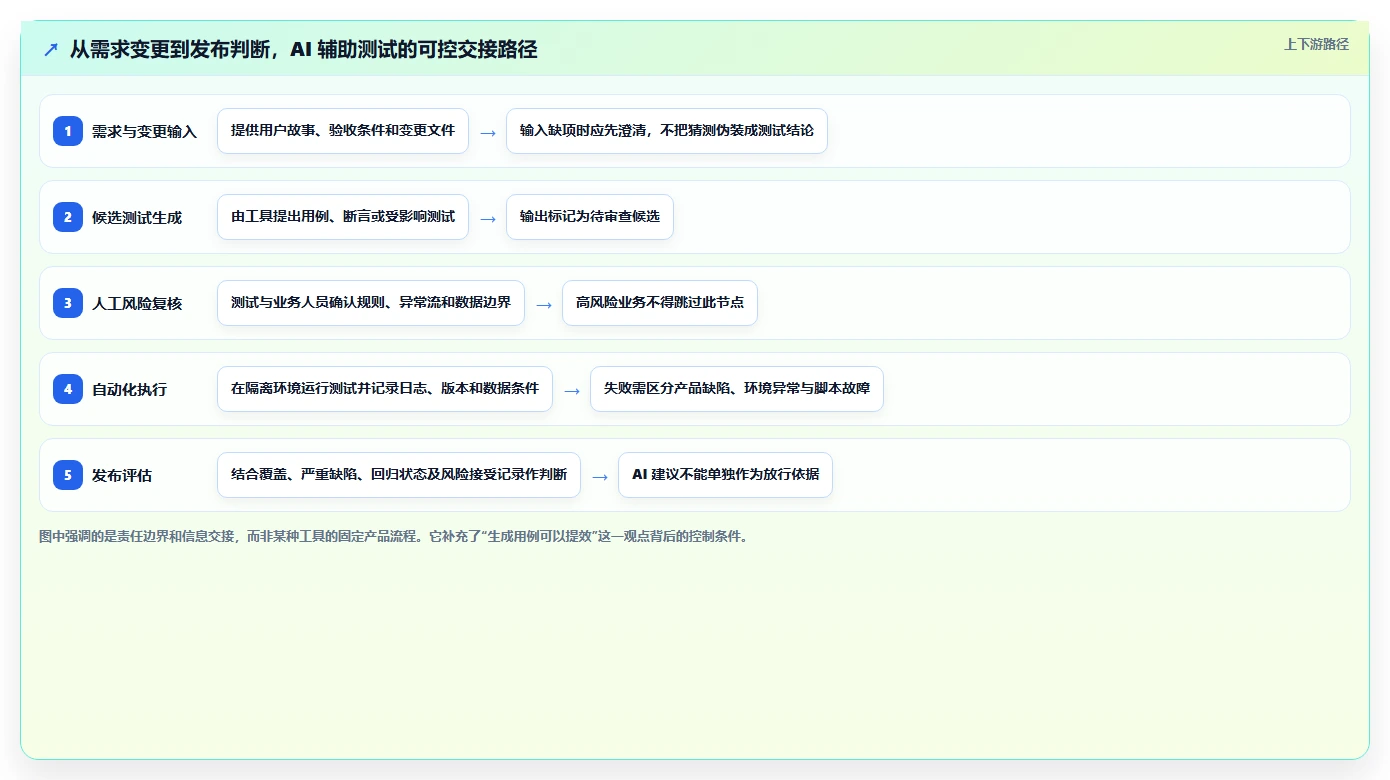Select the 需求与变更输入 step label

[x=144, y=131]
